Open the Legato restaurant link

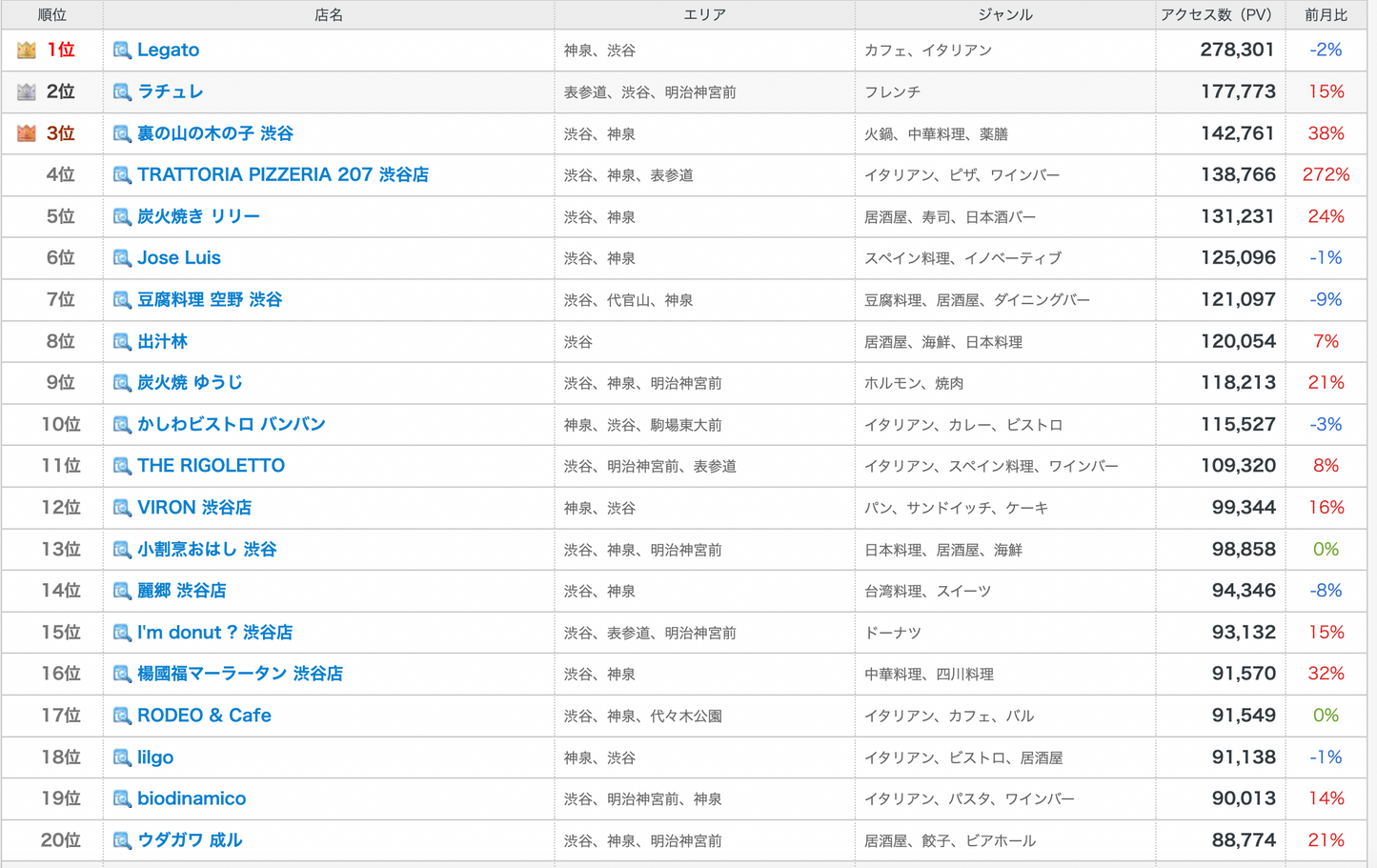168,50
